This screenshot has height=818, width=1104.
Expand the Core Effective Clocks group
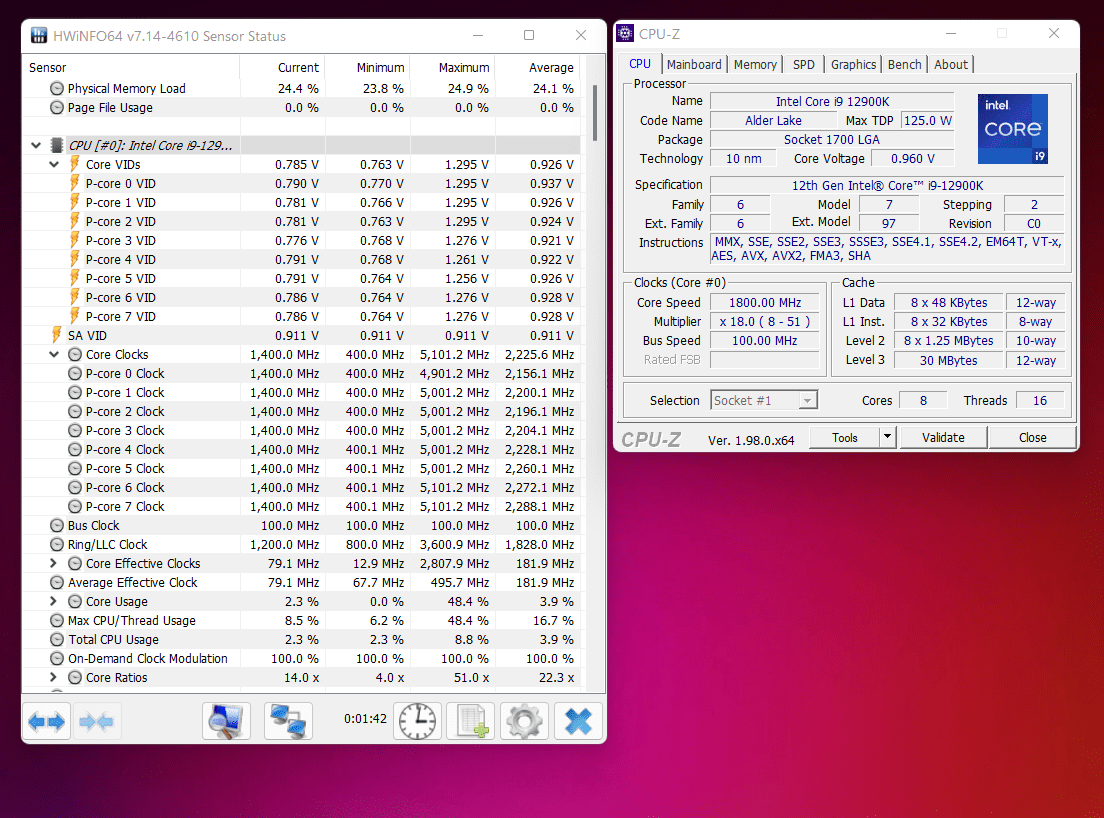pos(54,563)
